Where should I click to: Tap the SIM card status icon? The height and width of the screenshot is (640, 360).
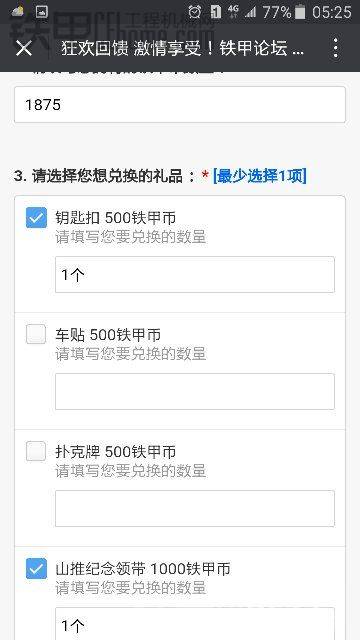pos(216,12)
